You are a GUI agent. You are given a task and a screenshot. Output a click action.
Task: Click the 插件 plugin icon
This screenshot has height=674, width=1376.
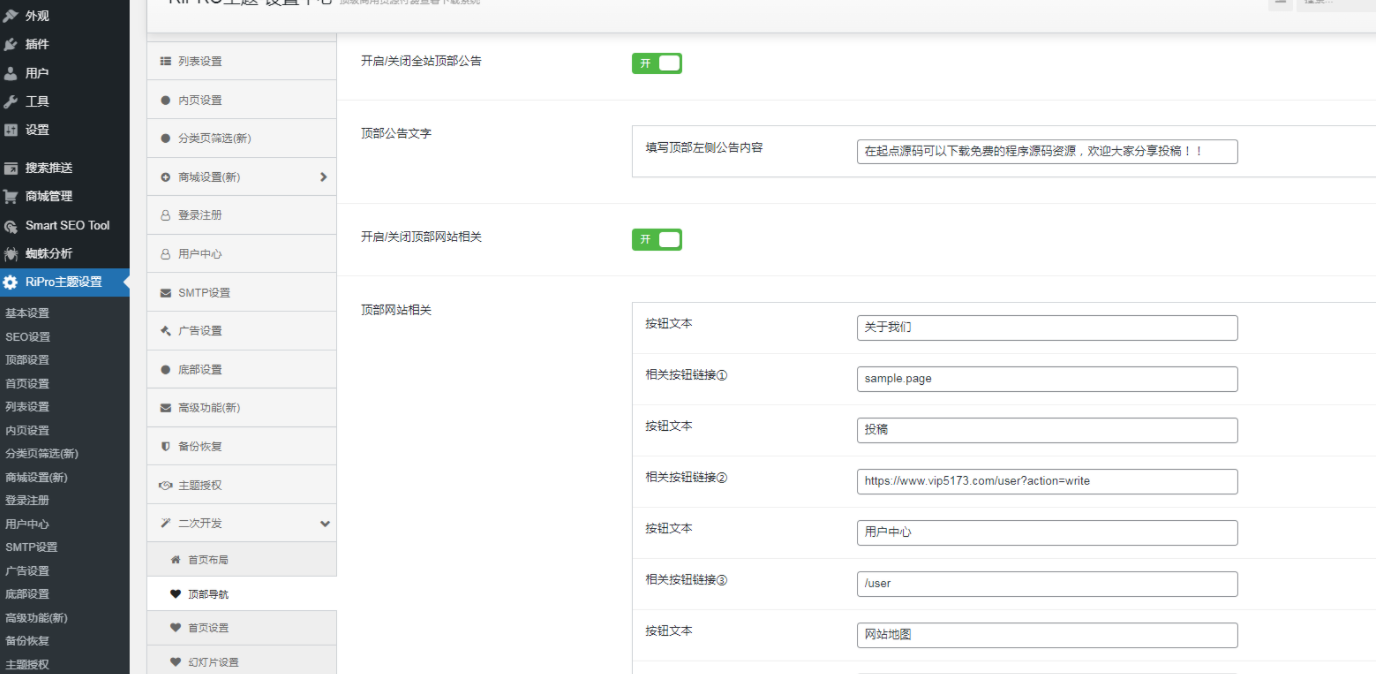[x=11, y=44]
